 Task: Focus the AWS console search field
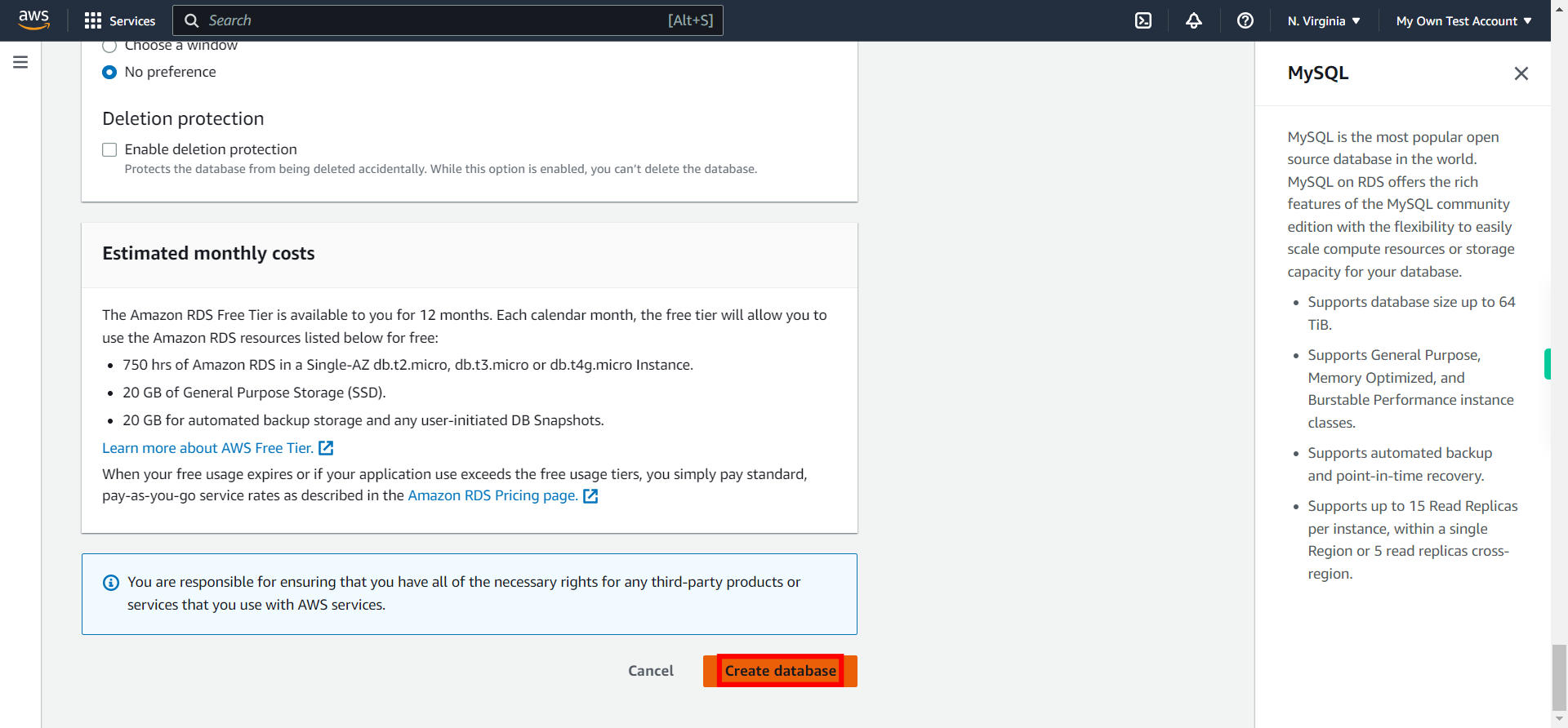click(448, 20)
